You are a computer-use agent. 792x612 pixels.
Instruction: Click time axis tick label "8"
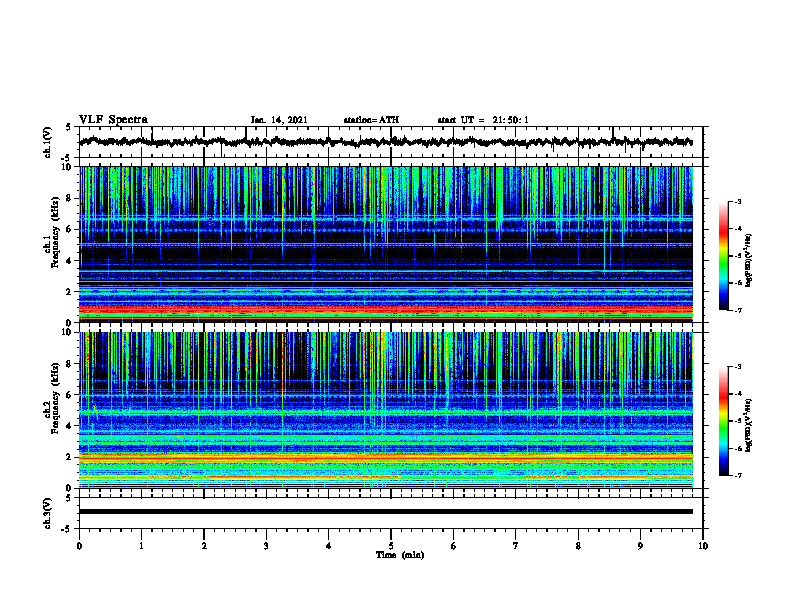pyautogui.click(x=578, y=546)
